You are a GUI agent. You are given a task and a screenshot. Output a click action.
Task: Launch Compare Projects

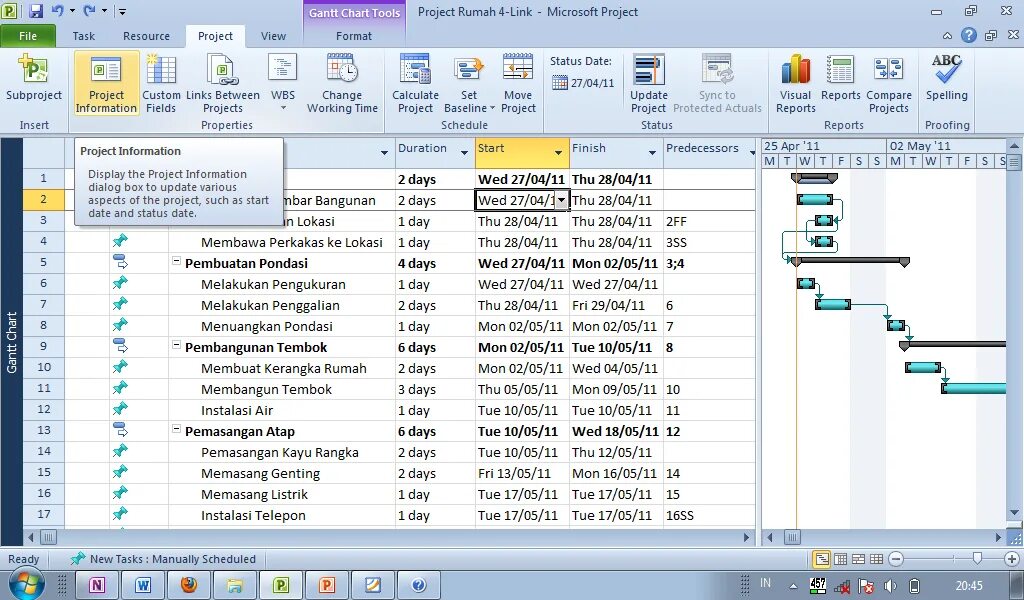889,83
